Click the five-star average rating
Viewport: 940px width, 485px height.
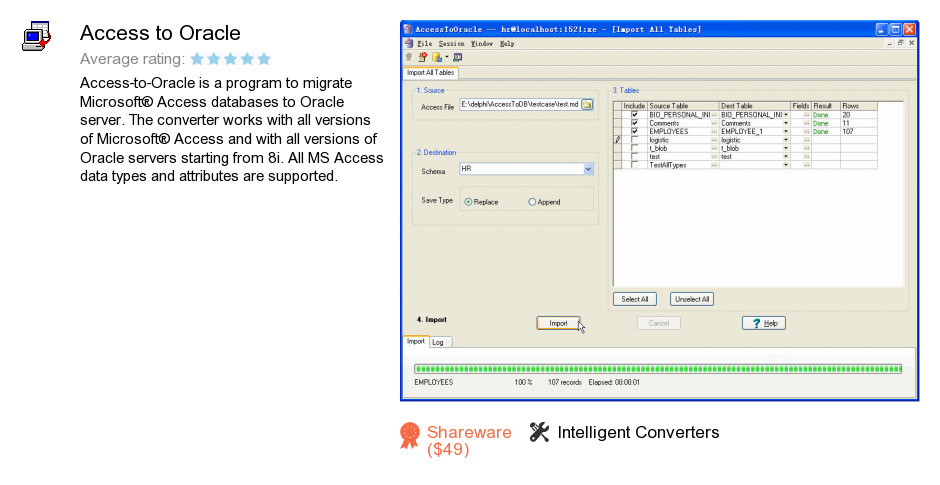point(231,59)
